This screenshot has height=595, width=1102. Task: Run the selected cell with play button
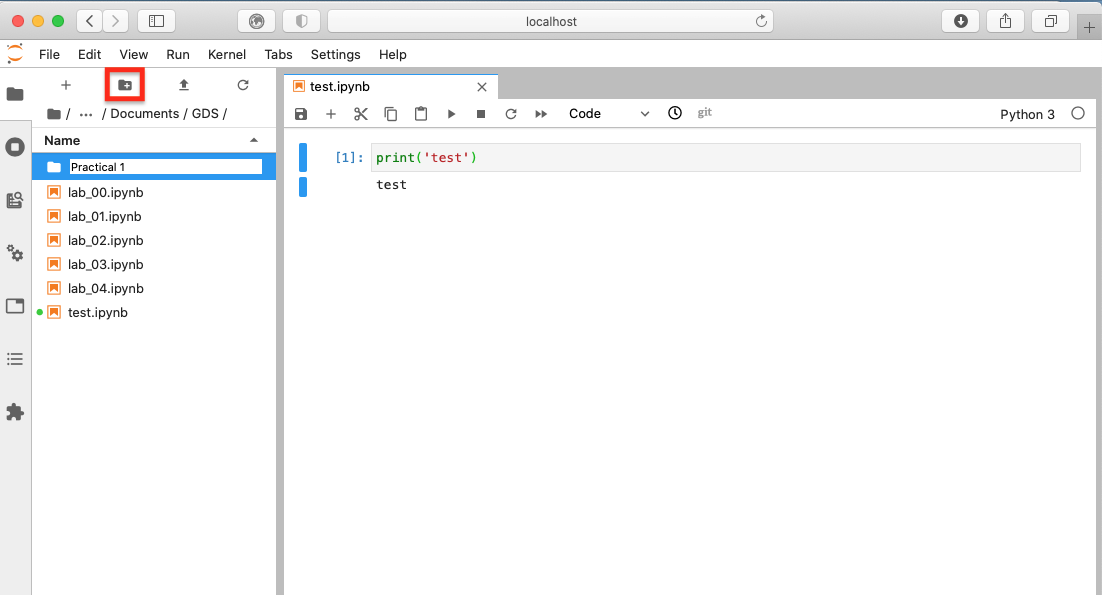pos(451,114)
